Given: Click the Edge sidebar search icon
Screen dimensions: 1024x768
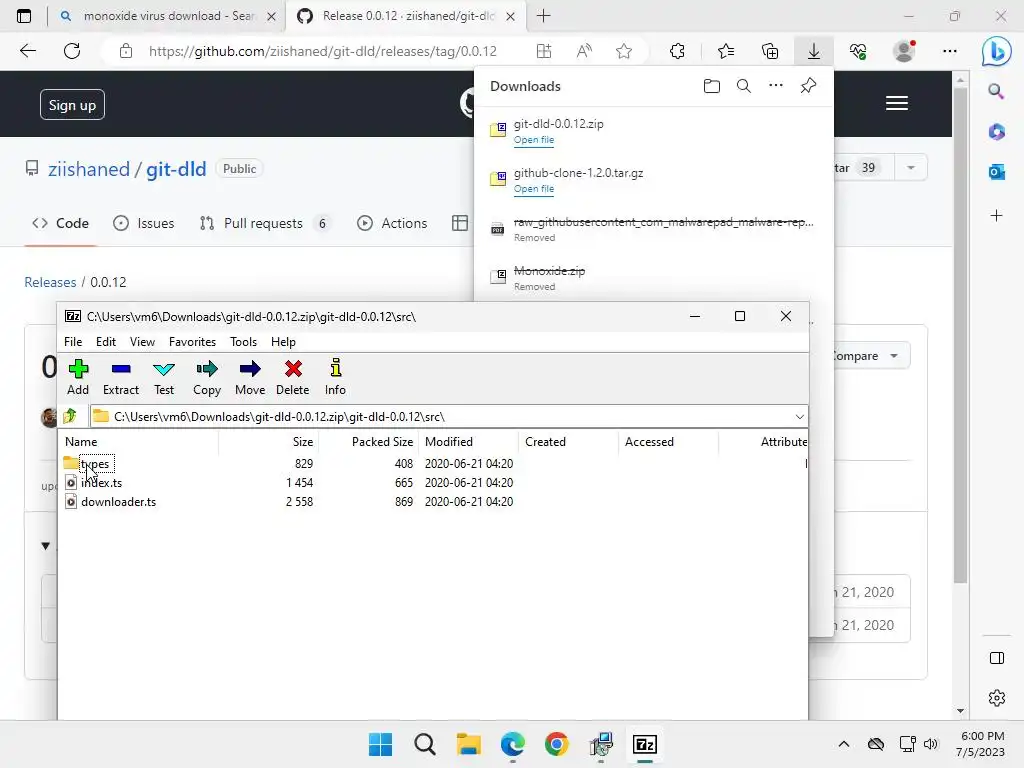Looking at the screenshot, I should coord(997,91).
